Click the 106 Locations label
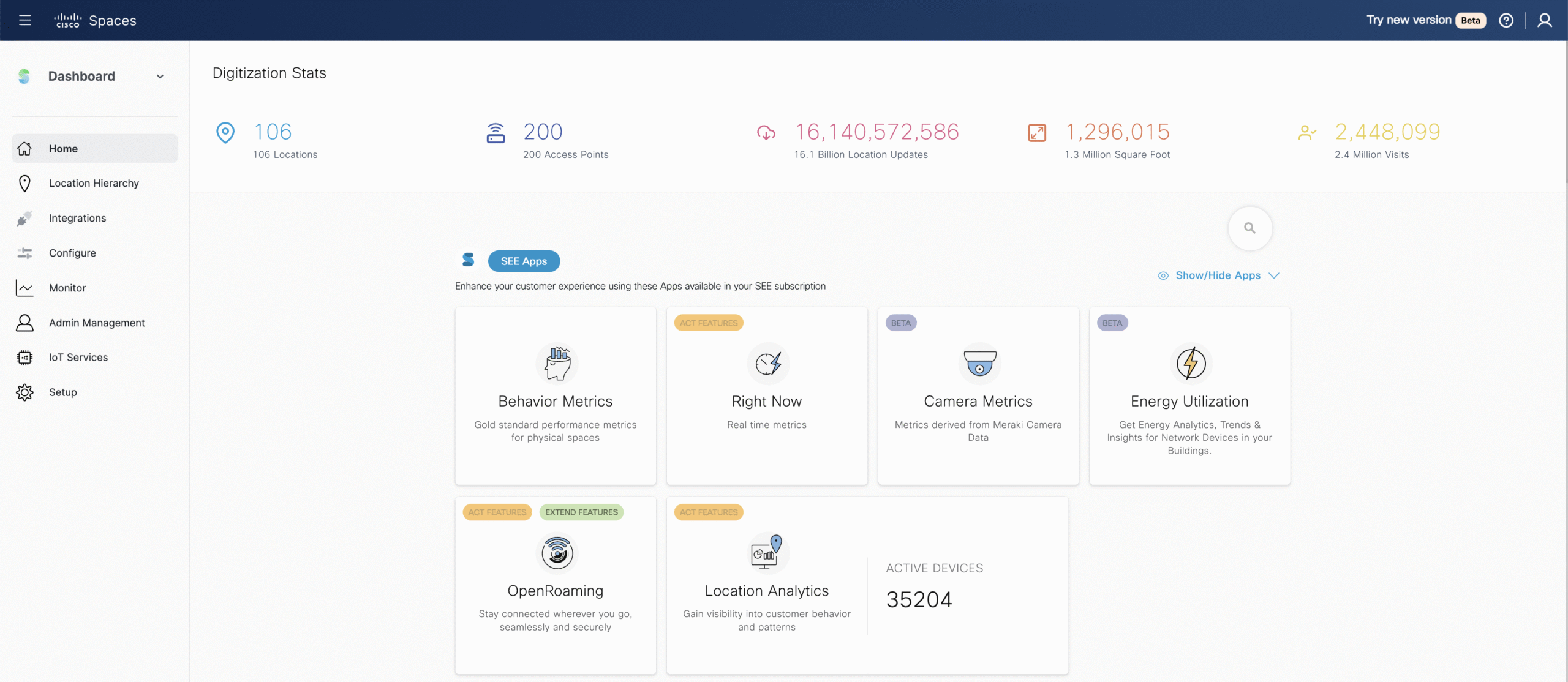Image resolution: width=1568 pixels, height=682 pixels. click(285, 155)
